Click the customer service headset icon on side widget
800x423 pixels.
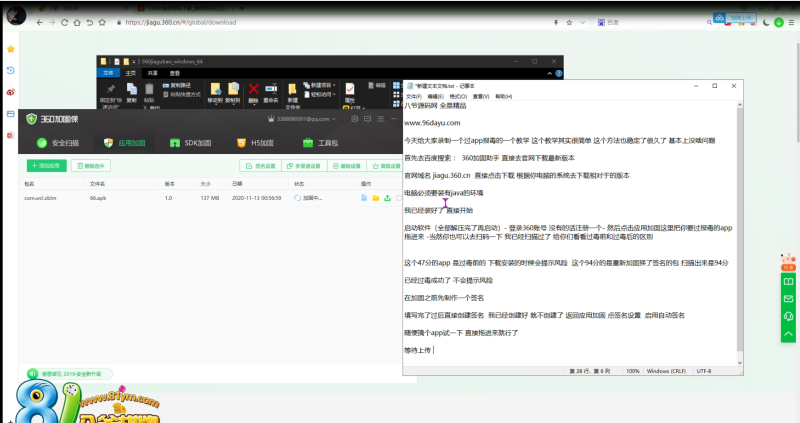pos(788,316)
